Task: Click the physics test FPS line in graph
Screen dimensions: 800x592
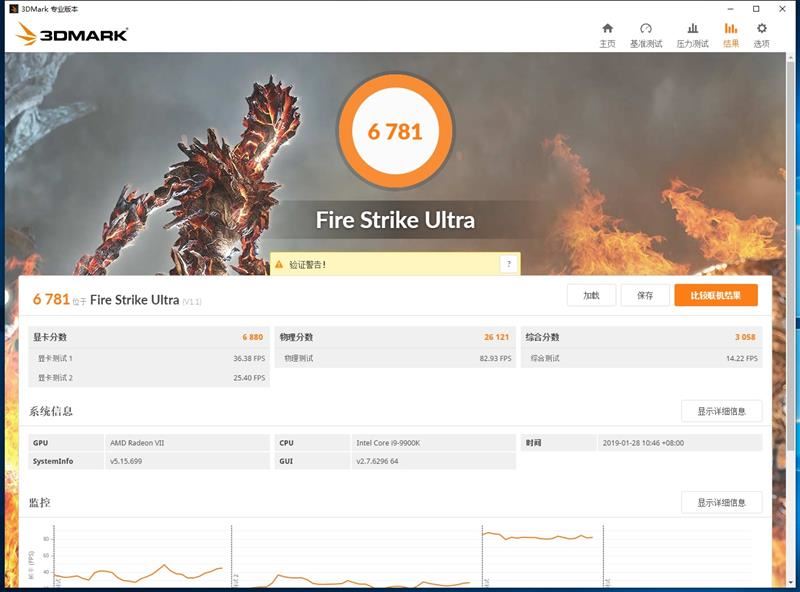Action: [x=538, y=536]
